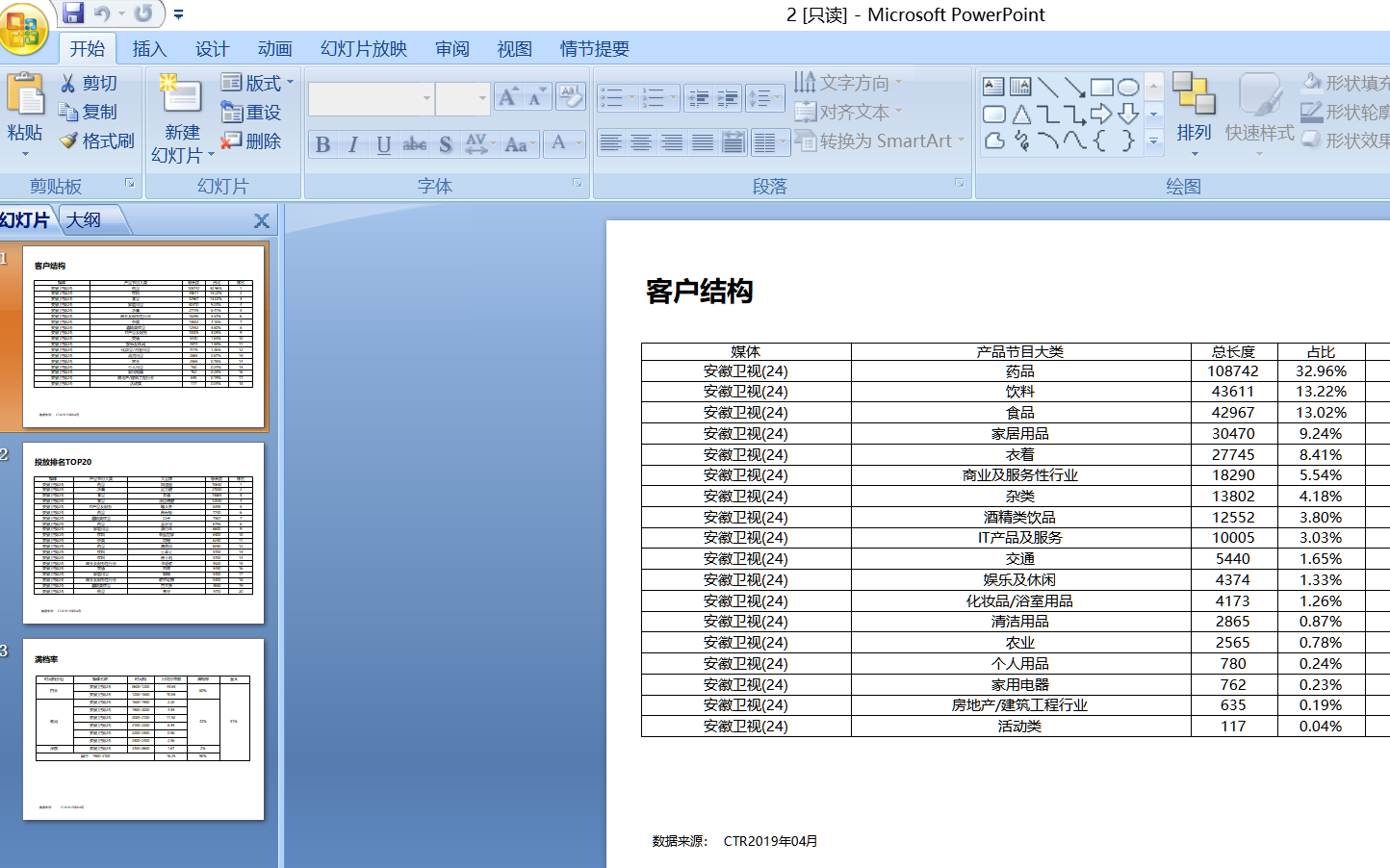The image size is (1390, 868).
Task: Copy the selection with the 复制 button
Action: (89, 113)
